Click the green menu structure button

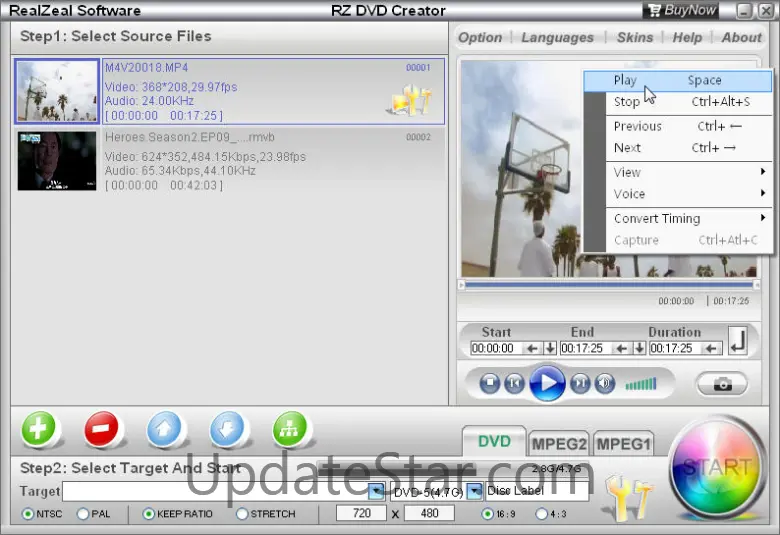pos(290,428)
